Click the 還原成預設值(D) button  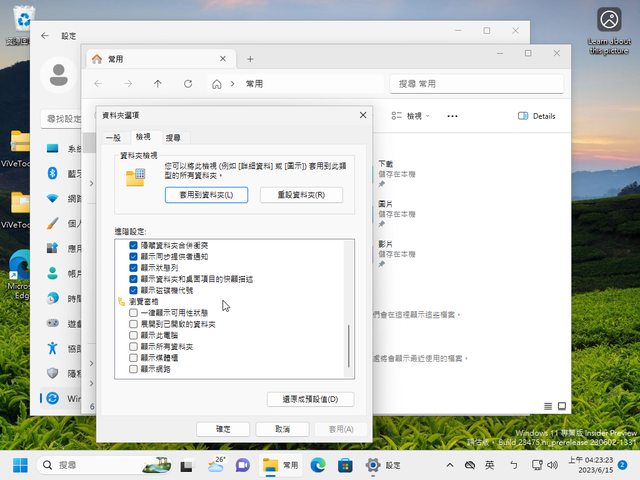coord(310,399)
